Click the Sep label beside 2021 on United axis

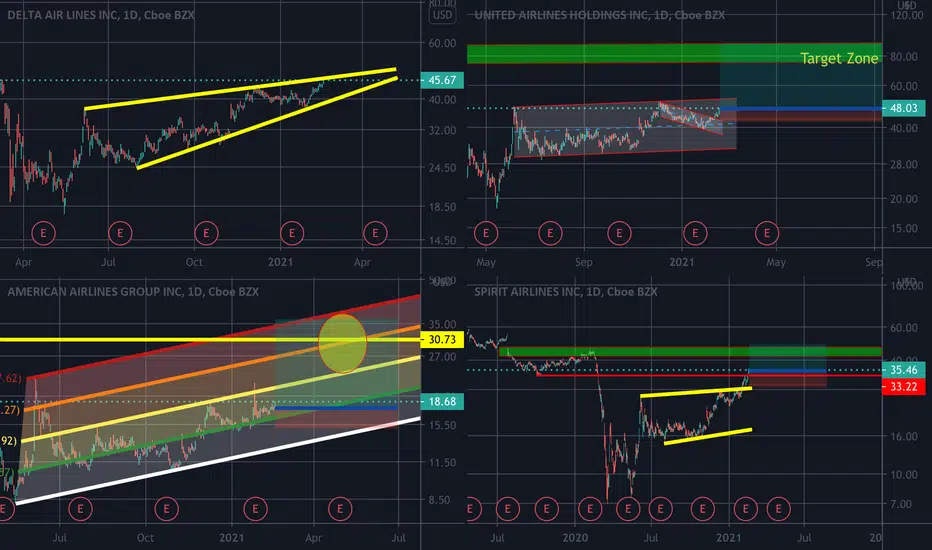(x=584, y=262)
